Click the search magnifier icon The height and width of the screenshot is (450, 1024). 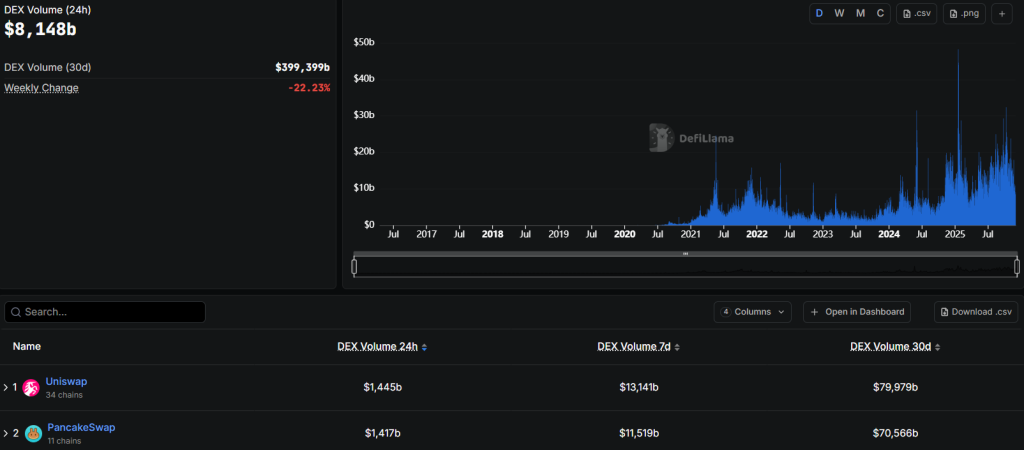[x=16, y=312]
